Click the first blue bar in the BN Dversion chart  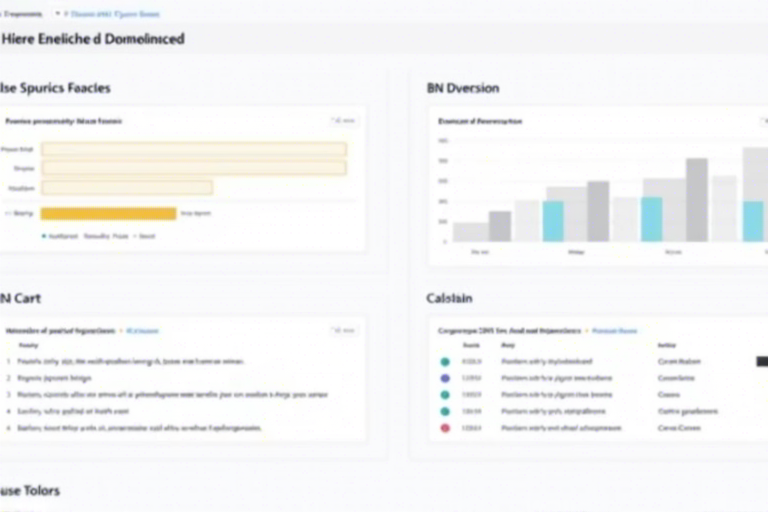click(553, 221)
